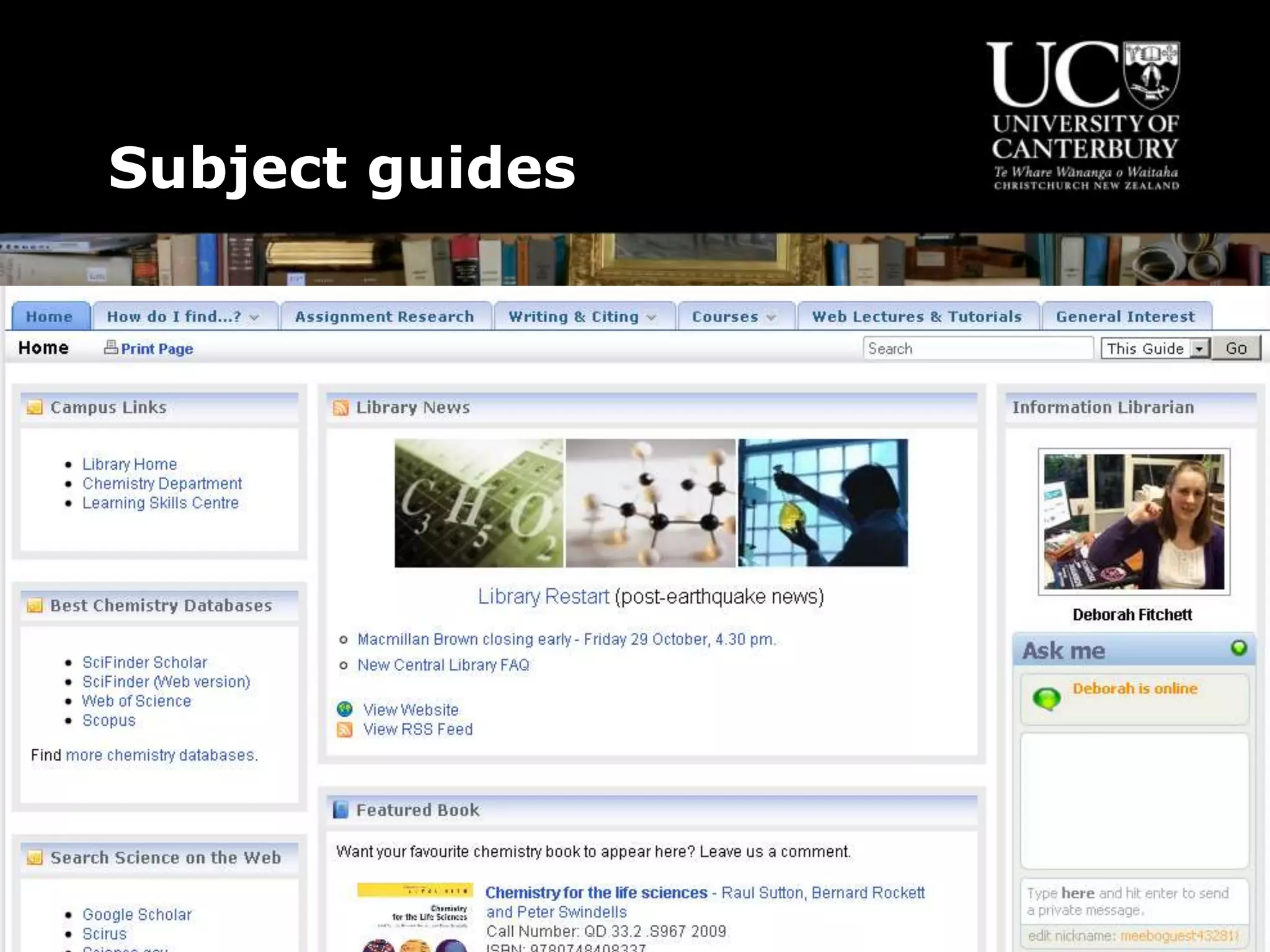Switch to the Home tab

click(x=51, y=316)
